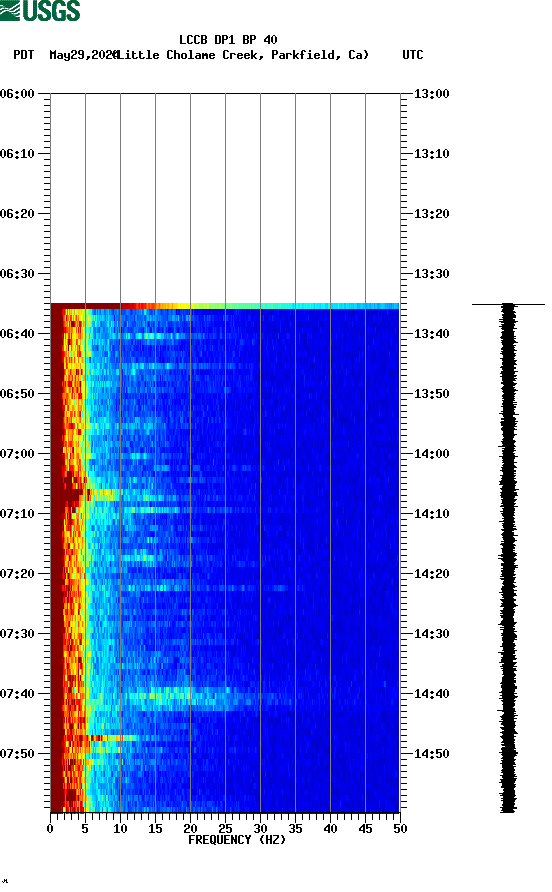
Task: Click the '06:30' PDT time label
Action: coord(18,274)
